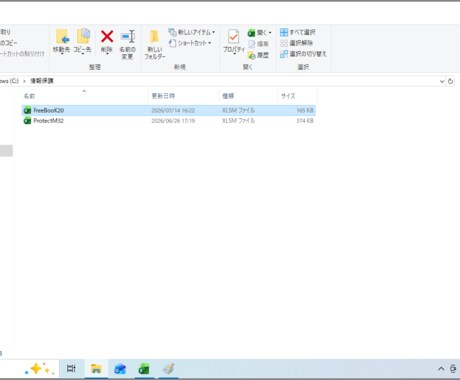Click the modified date of FreeBooK20
460x380 pixels.
[x=173, y=110]
